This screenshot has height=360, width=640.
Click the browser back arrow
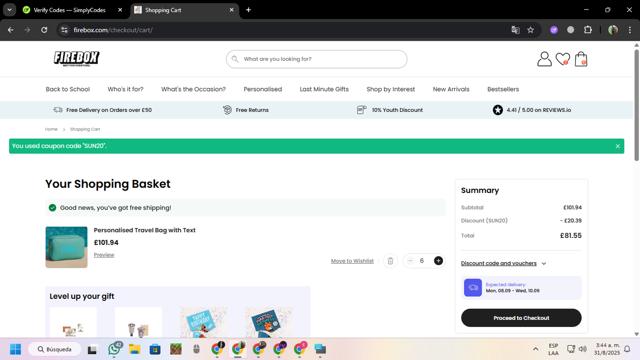pos(11,30)
